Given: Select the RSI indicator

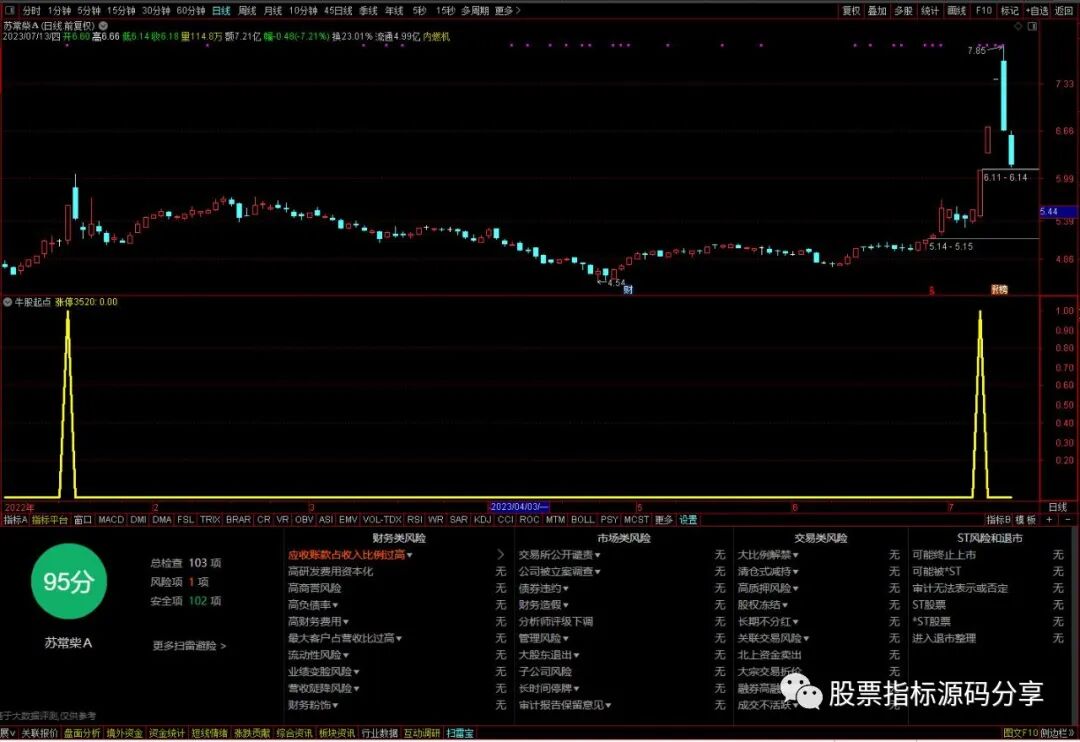Looking at the screenshot, I should [415, 519].
